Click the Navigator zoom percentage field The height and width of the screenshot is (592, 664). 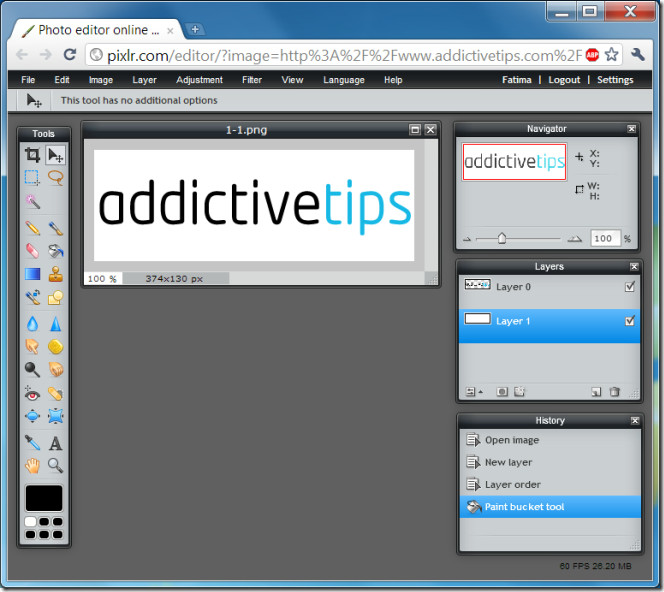[x=605, y=238]
